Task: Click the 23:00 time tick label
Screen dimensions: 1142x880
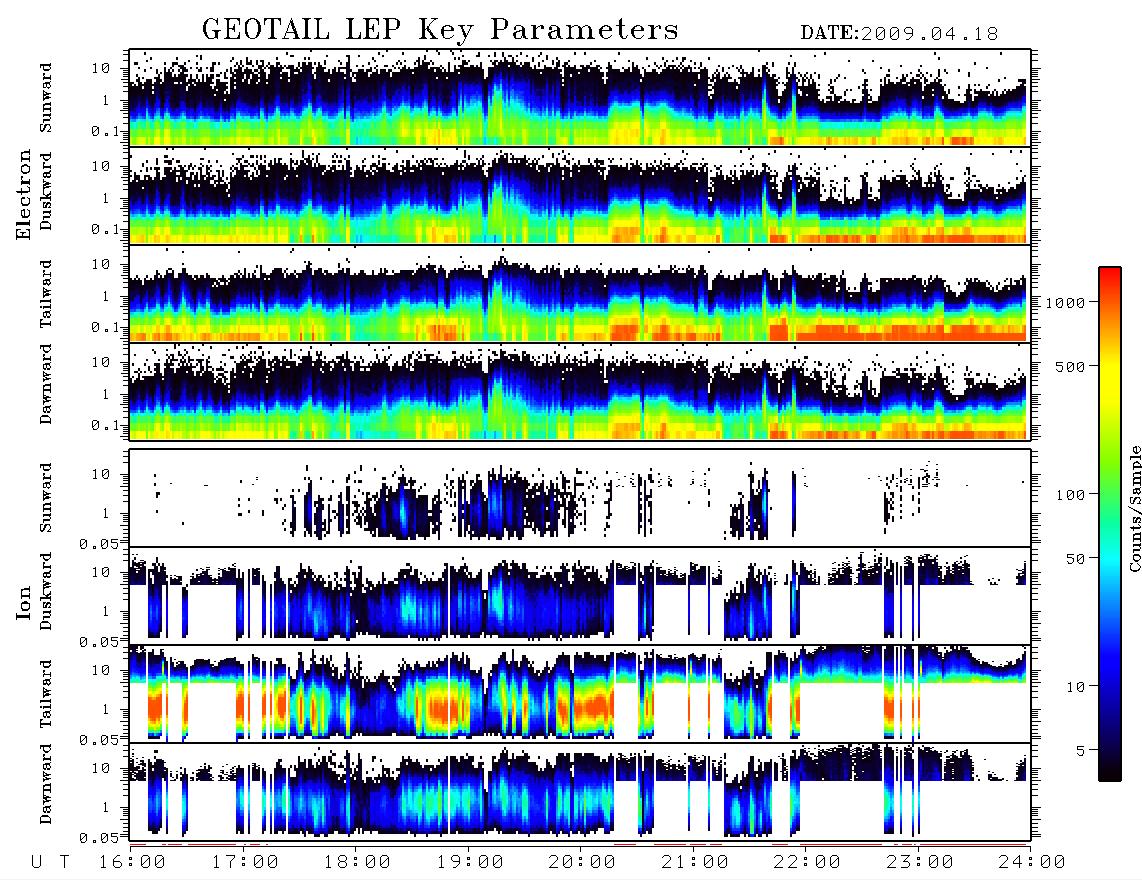Action: coord(920,863)
